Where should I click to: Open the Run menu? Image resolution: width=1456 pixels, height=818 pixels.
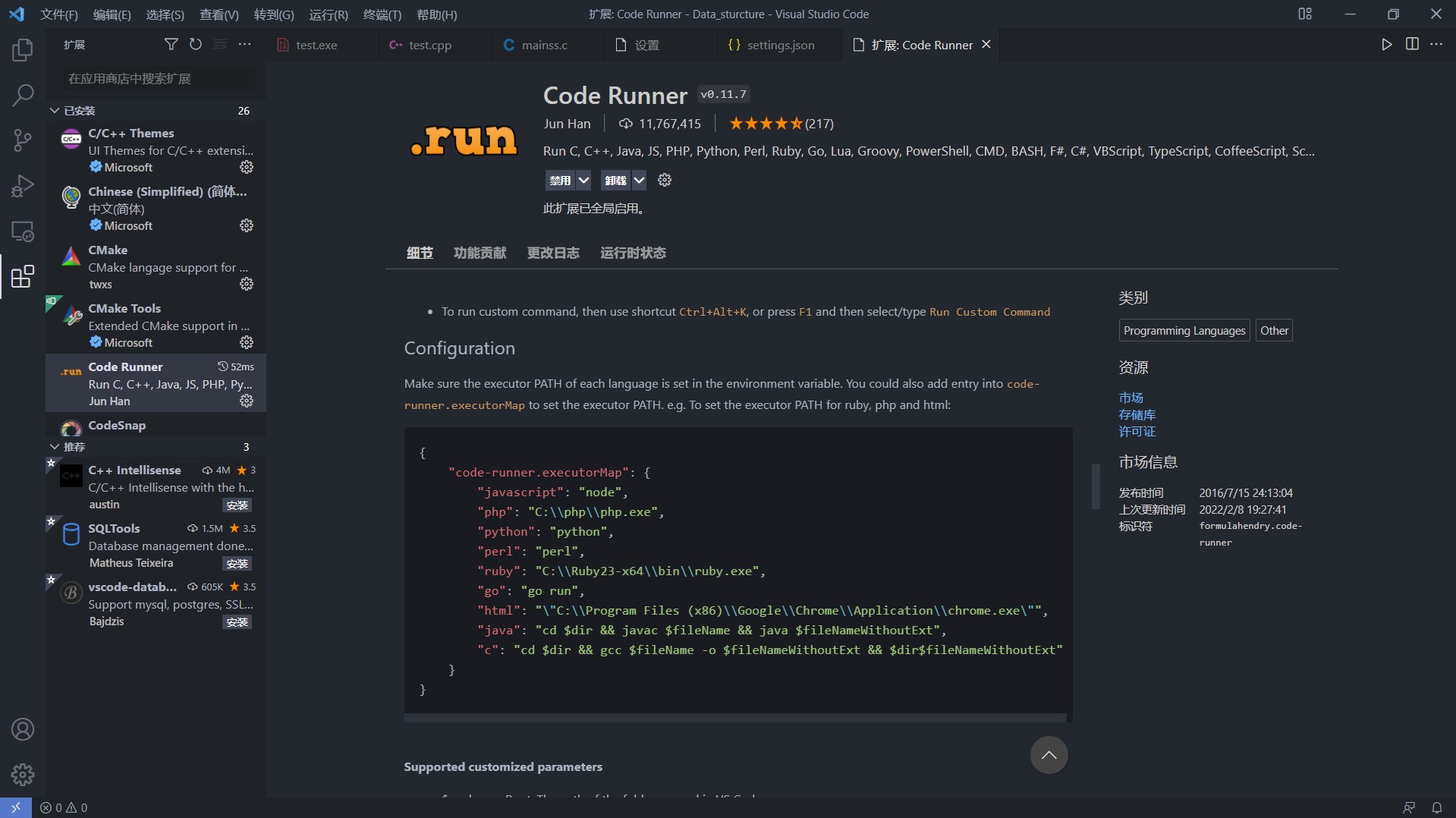tap(329, 14)
